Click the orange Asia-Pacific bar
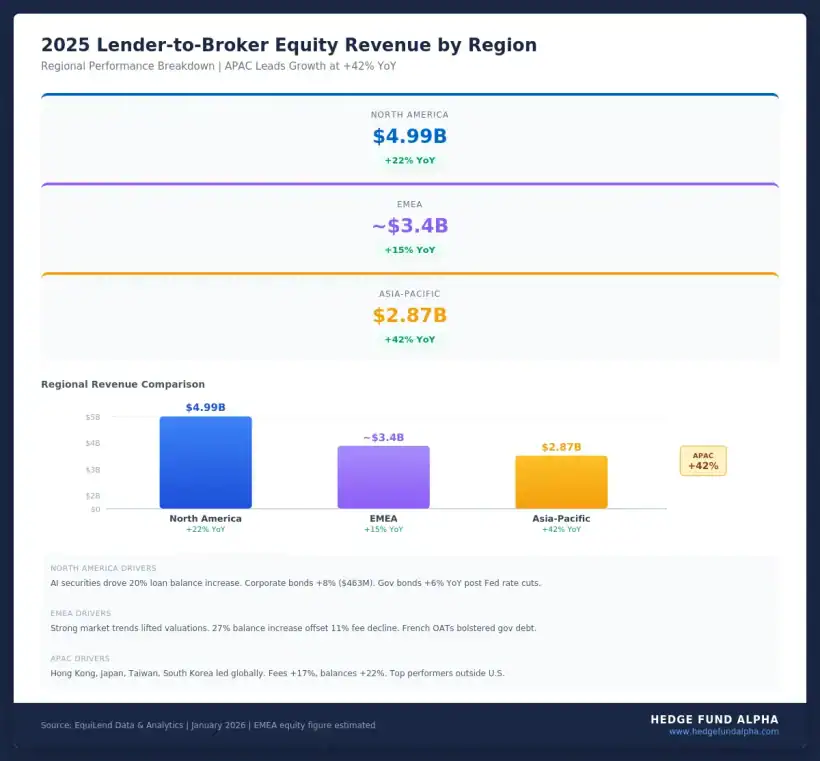The height and width of the screenshot is (761, 820). coord(561,483)
